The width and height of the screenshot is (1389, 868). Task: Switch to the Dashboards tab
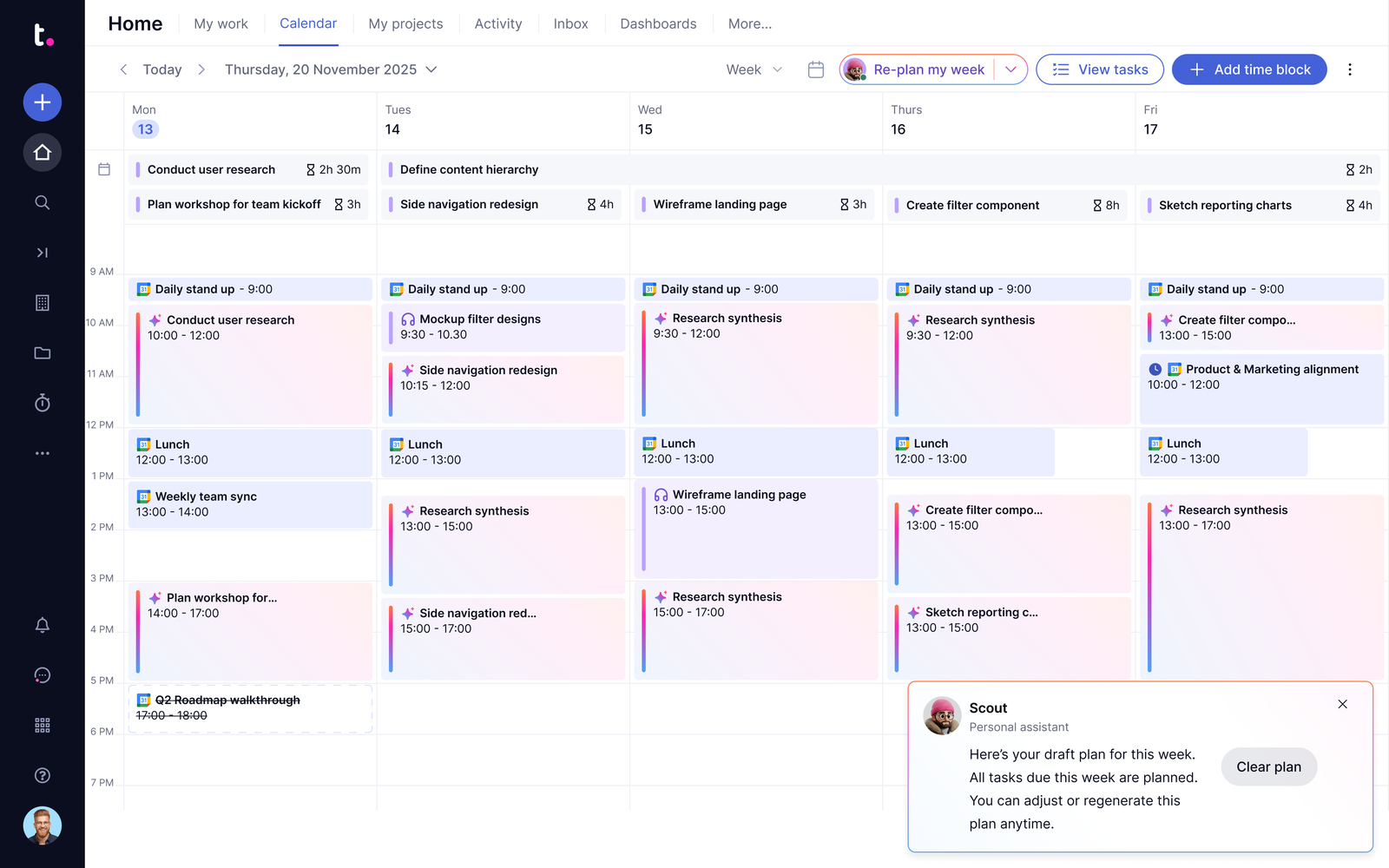click(x=658, y=23)
